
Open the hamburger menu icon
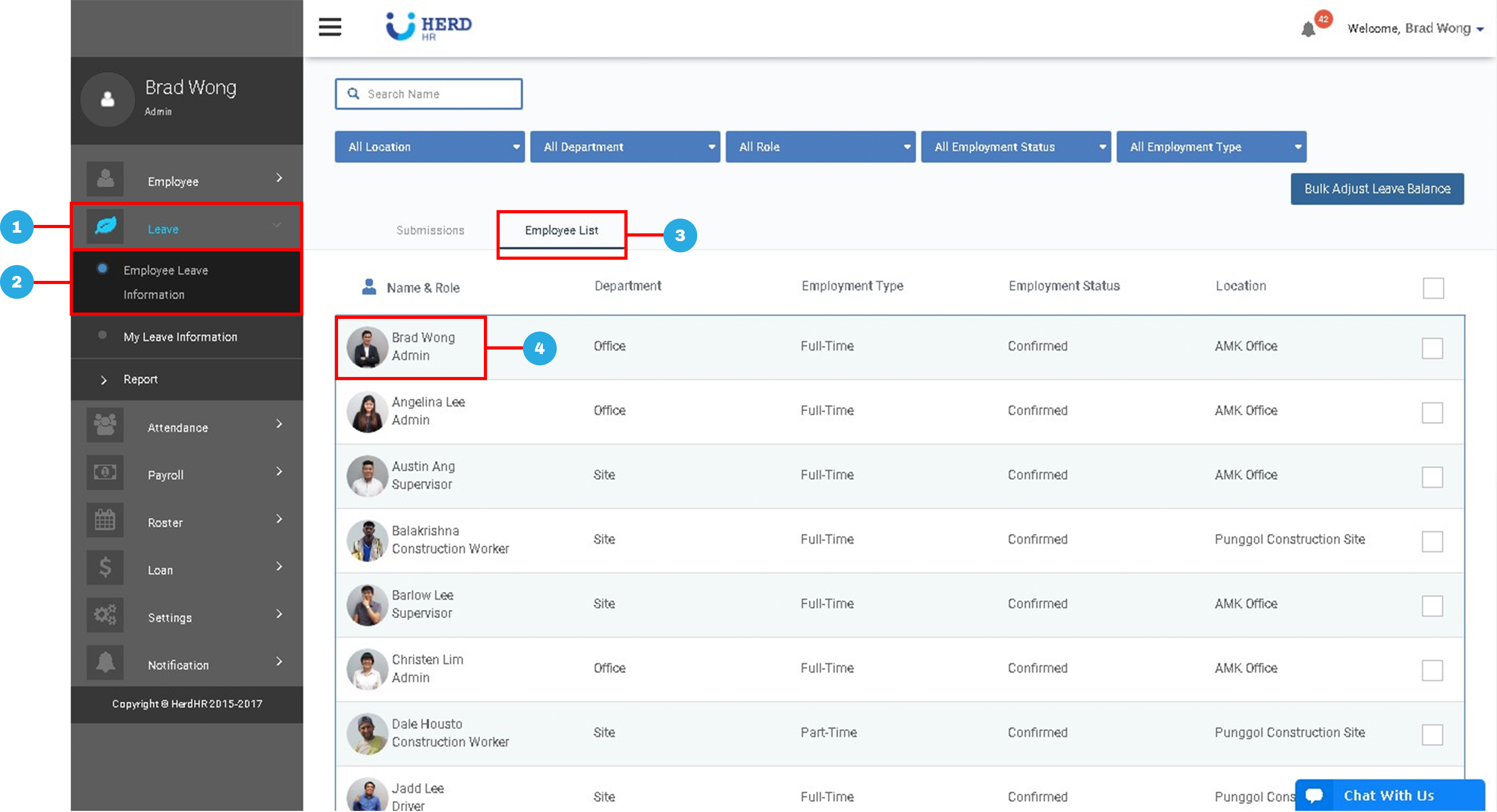coord(330,27)
